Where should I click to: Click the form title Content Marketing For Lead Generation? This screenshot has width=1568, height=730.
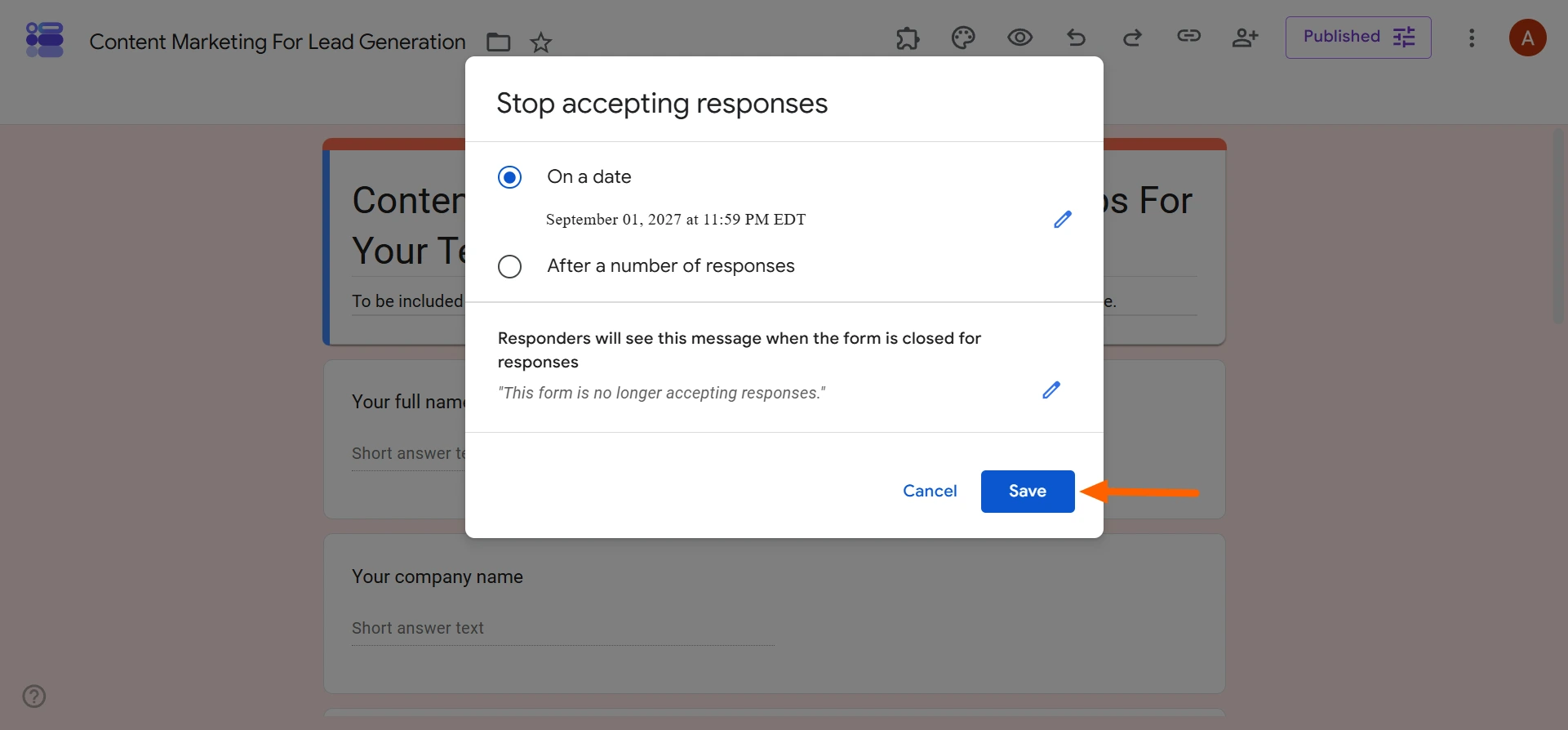point(278,42)
